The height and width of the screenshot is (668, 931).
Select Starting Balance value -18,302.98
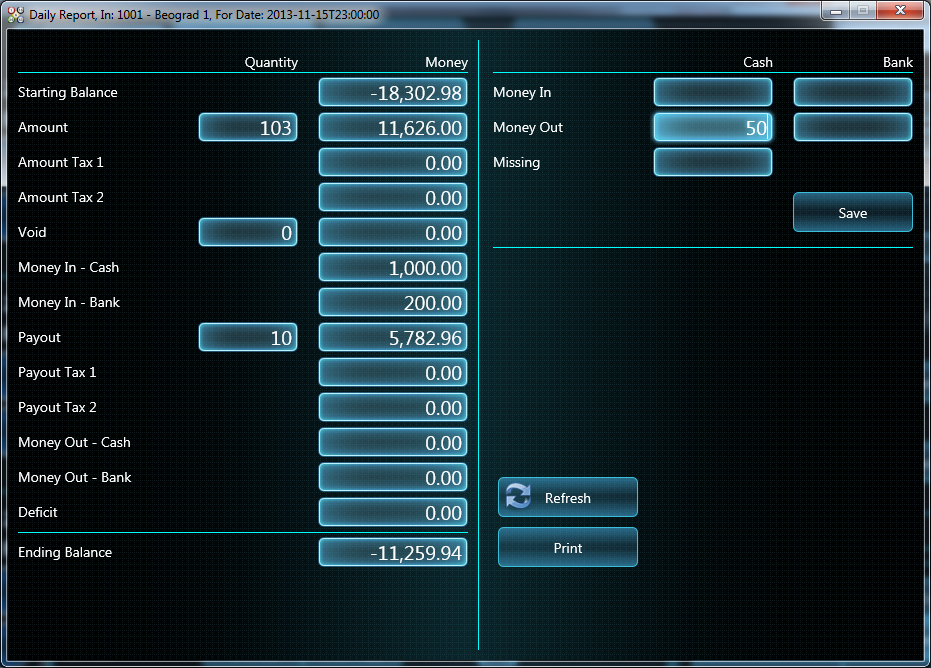click(393, 93)
